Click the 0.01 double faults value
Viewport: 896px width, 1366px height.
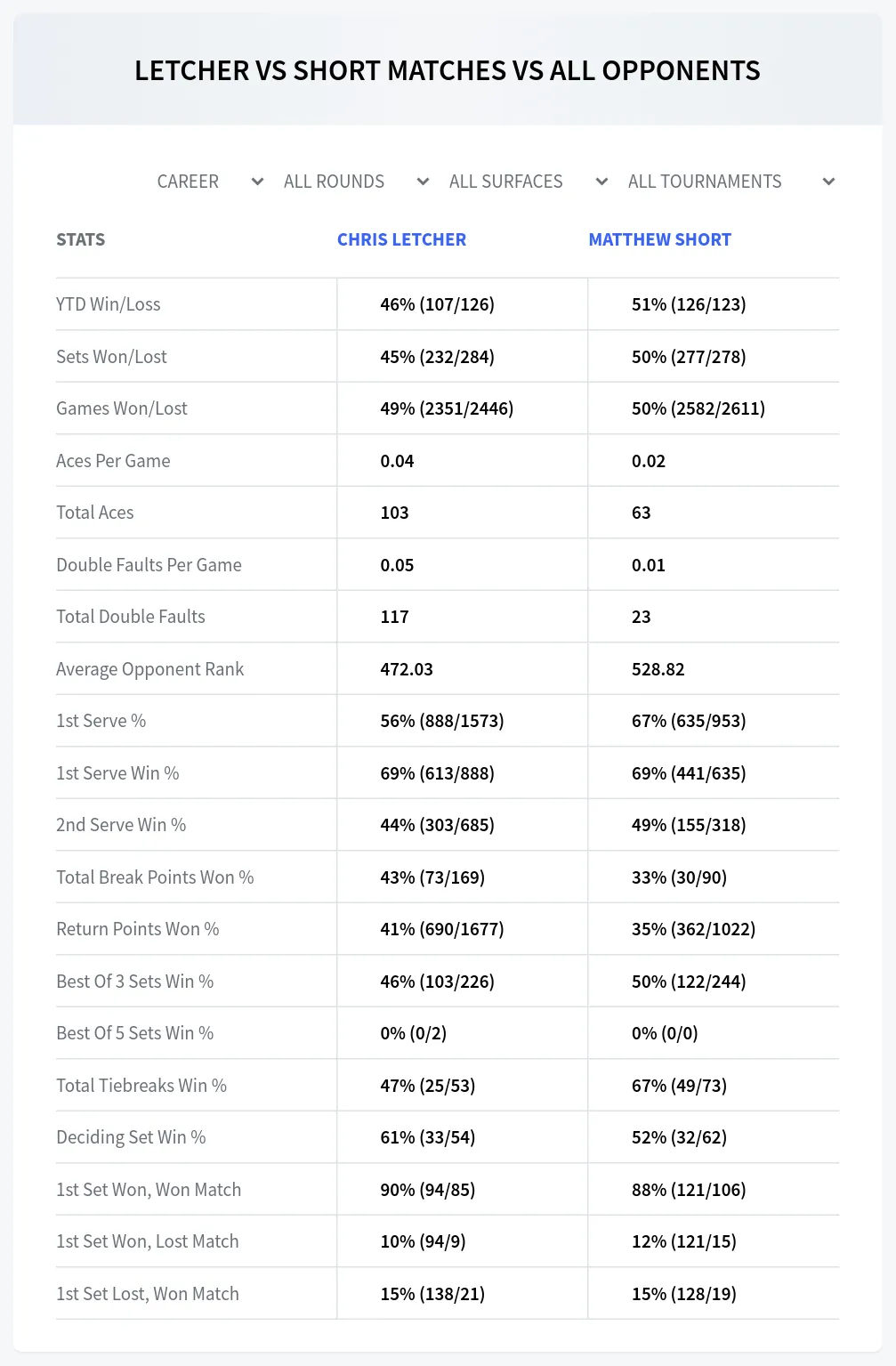pos(649,565)
